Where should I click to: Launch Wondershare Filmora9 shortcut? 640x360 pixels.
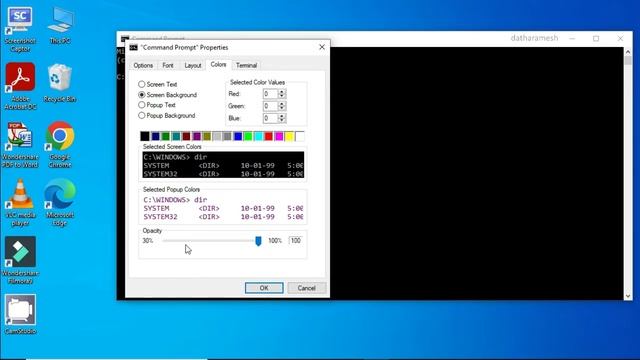(x=20, y=260)
